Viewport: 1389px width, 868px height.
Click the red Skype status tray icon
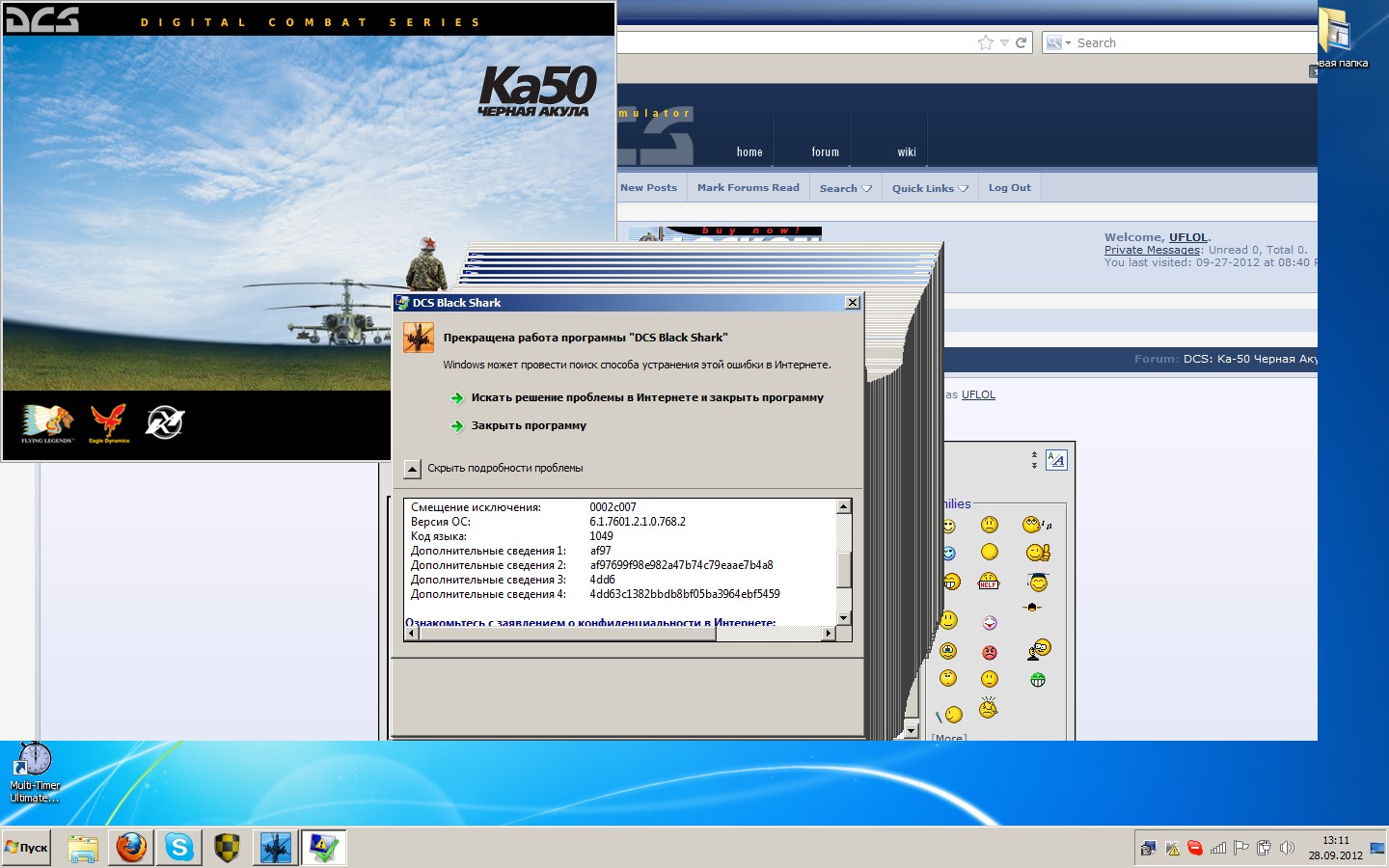click(1195, 849)
